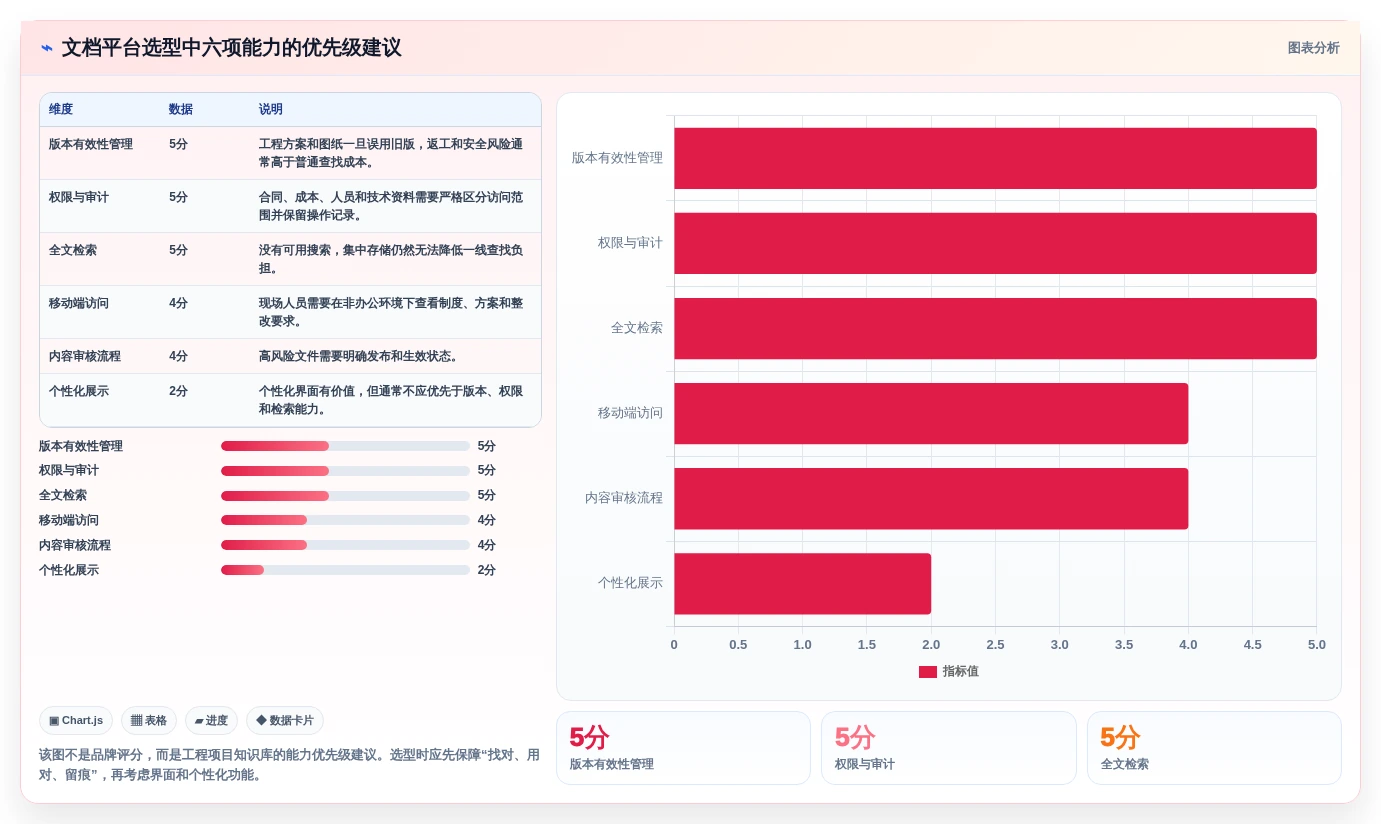Click the 权限与审计 bar in the chart
This screenshot has width=1381, height=824.
995,243
